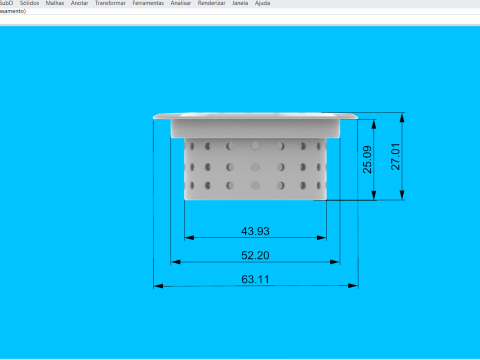Click the command prompt input line
This screenshot has height=360, width=480.
[240, 19]
